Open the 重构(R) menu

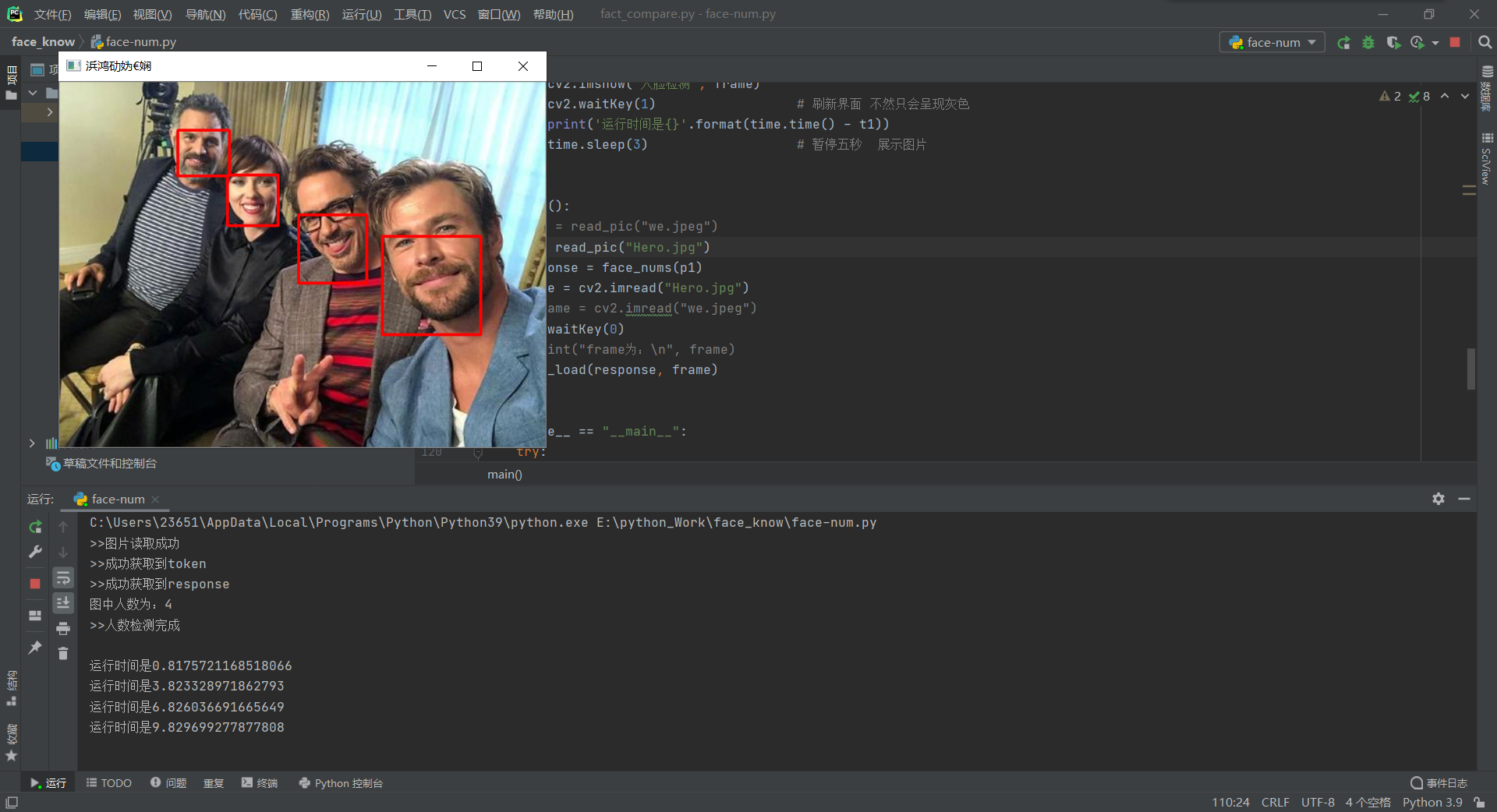pos(310,14)
